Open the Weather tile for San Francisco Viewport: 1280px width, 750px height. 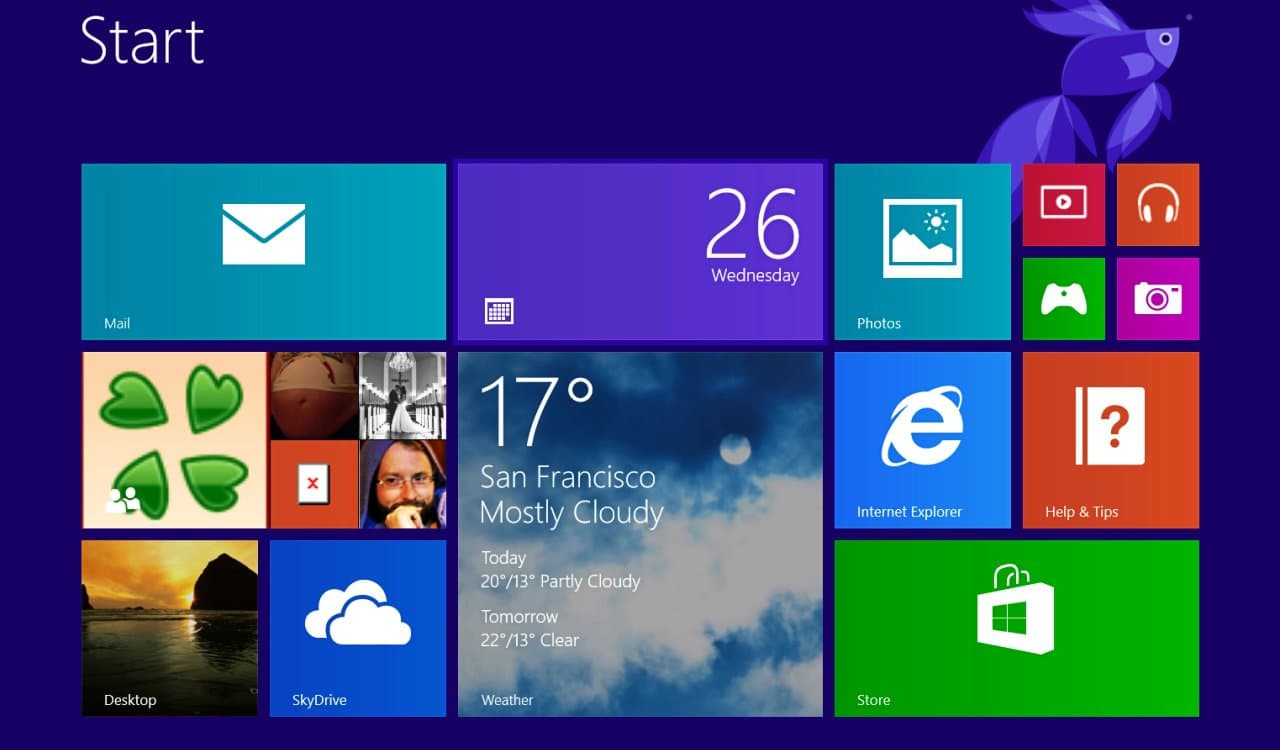[x=640, y=534]
